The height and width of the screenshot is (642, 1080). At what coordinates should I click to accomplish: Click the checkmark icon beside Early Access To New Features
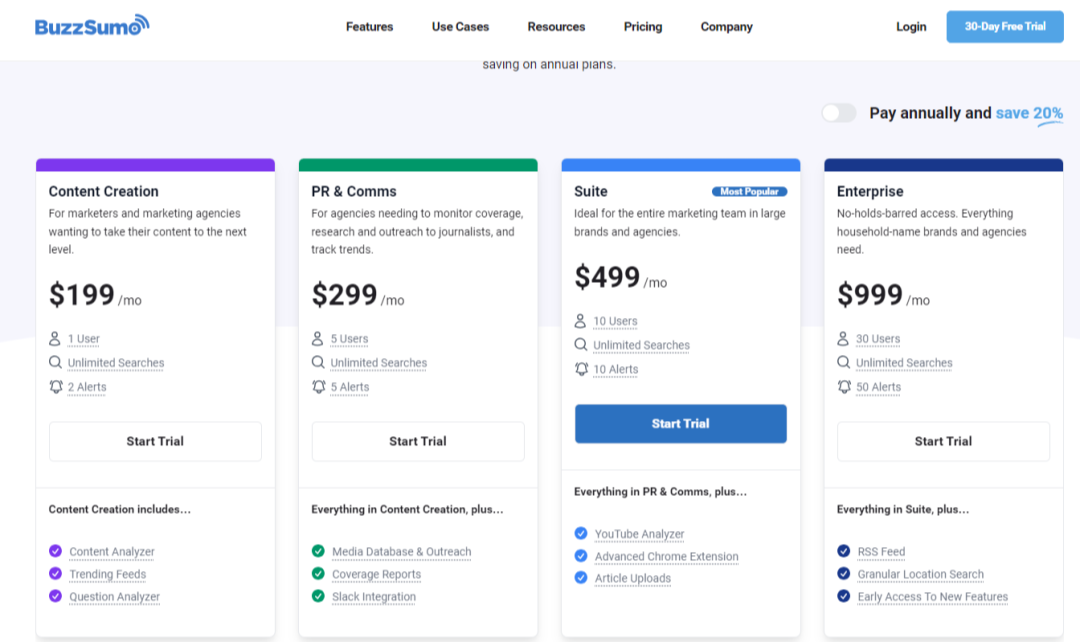(x=844, y=596)
